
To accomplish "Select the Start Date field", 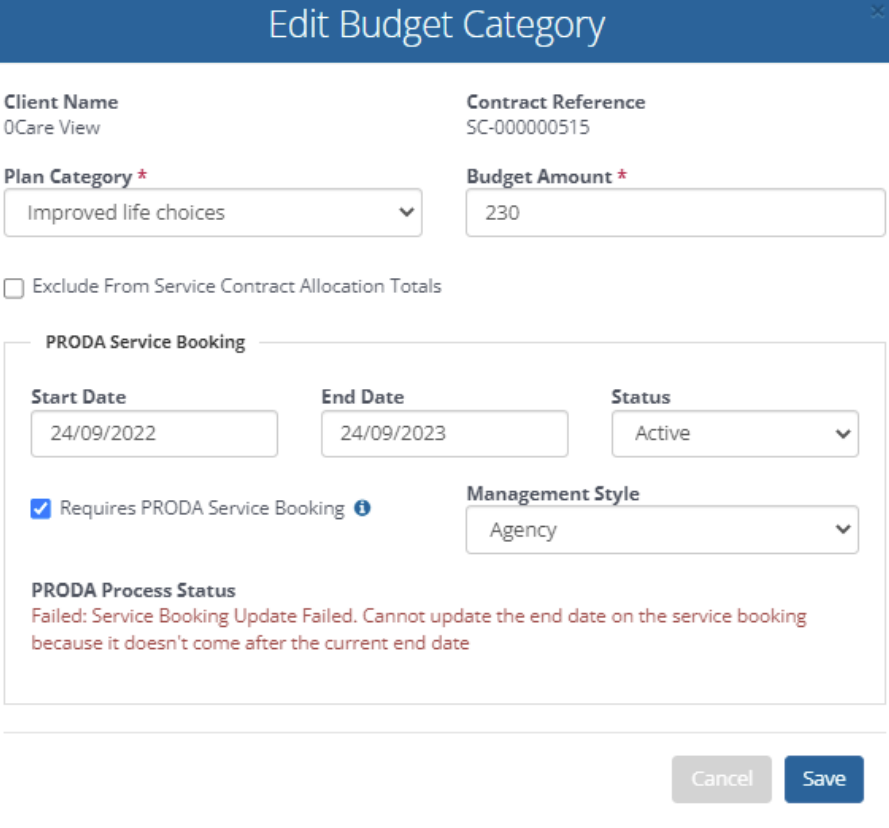I will click(154, 434).
